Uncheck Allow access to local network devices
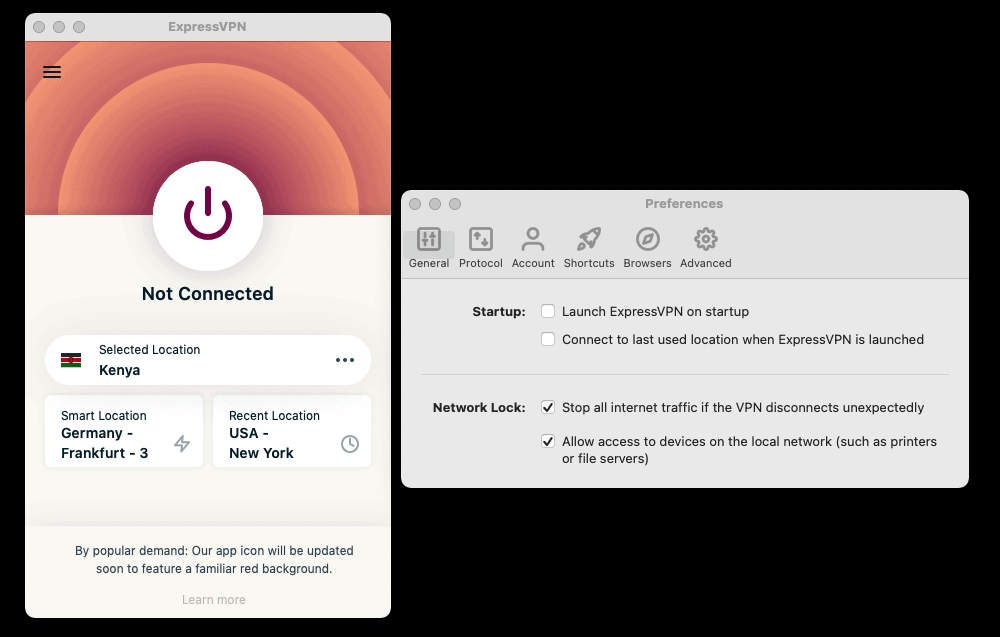 548,441
